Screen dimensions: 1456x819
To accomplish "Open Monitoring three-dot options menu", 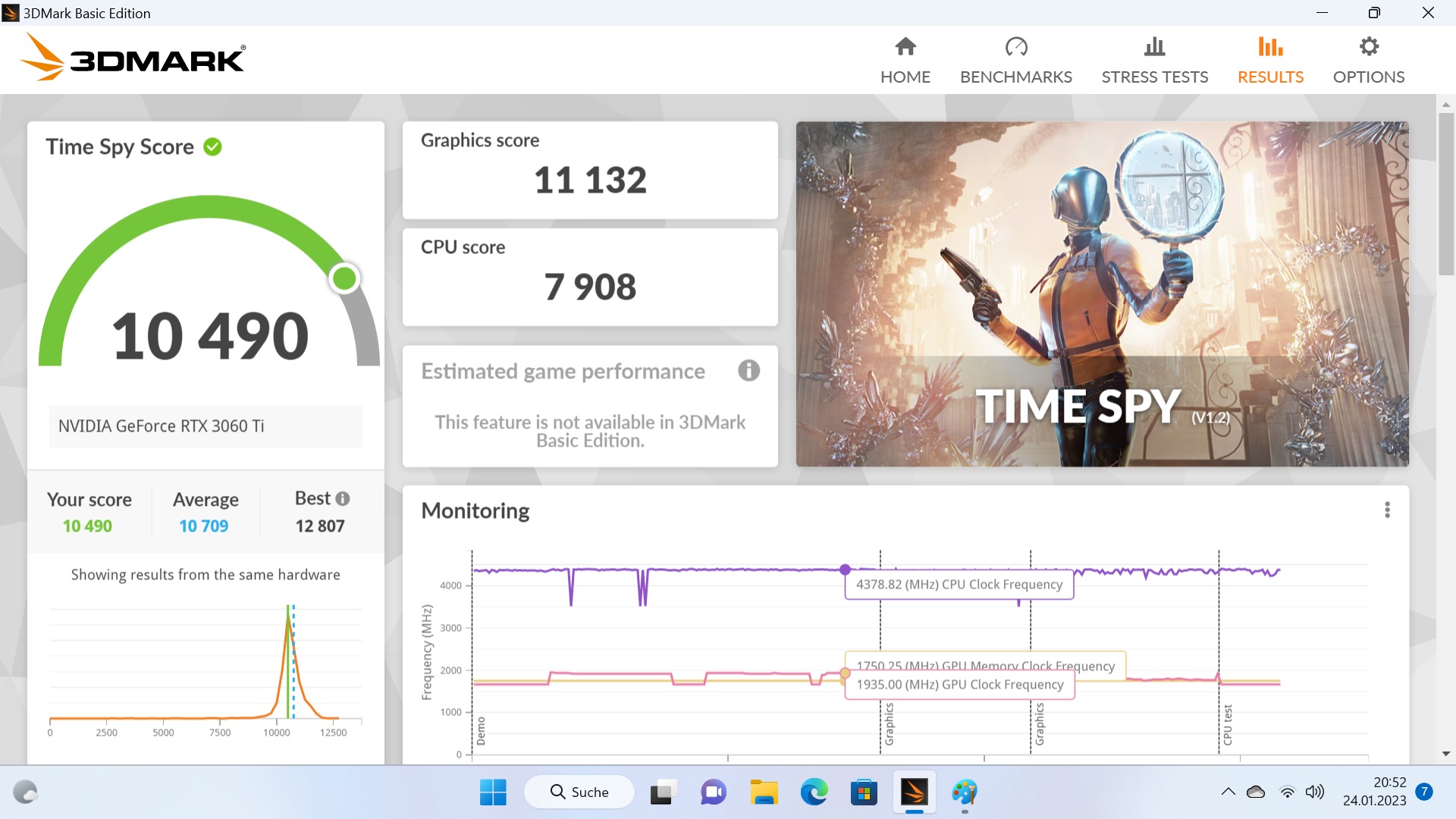I will point(1387,510).
